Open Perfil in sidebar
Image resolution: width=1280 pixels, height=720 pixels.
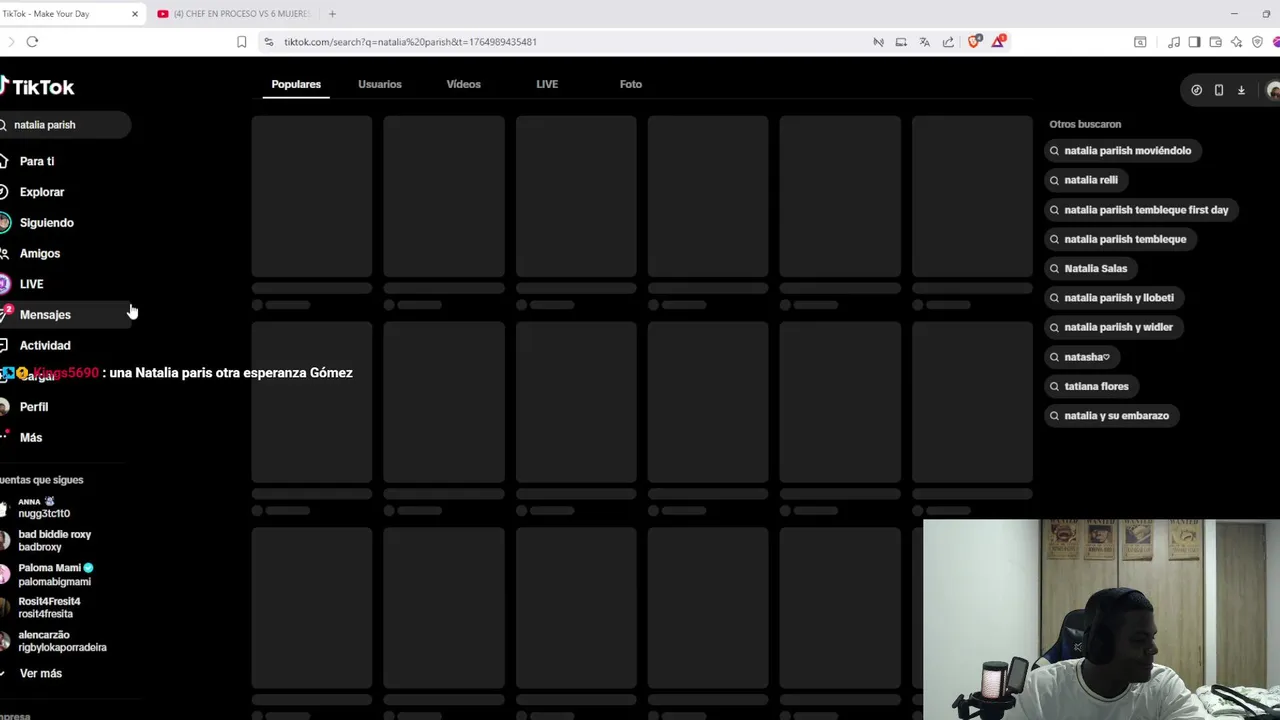pos(34,407)
